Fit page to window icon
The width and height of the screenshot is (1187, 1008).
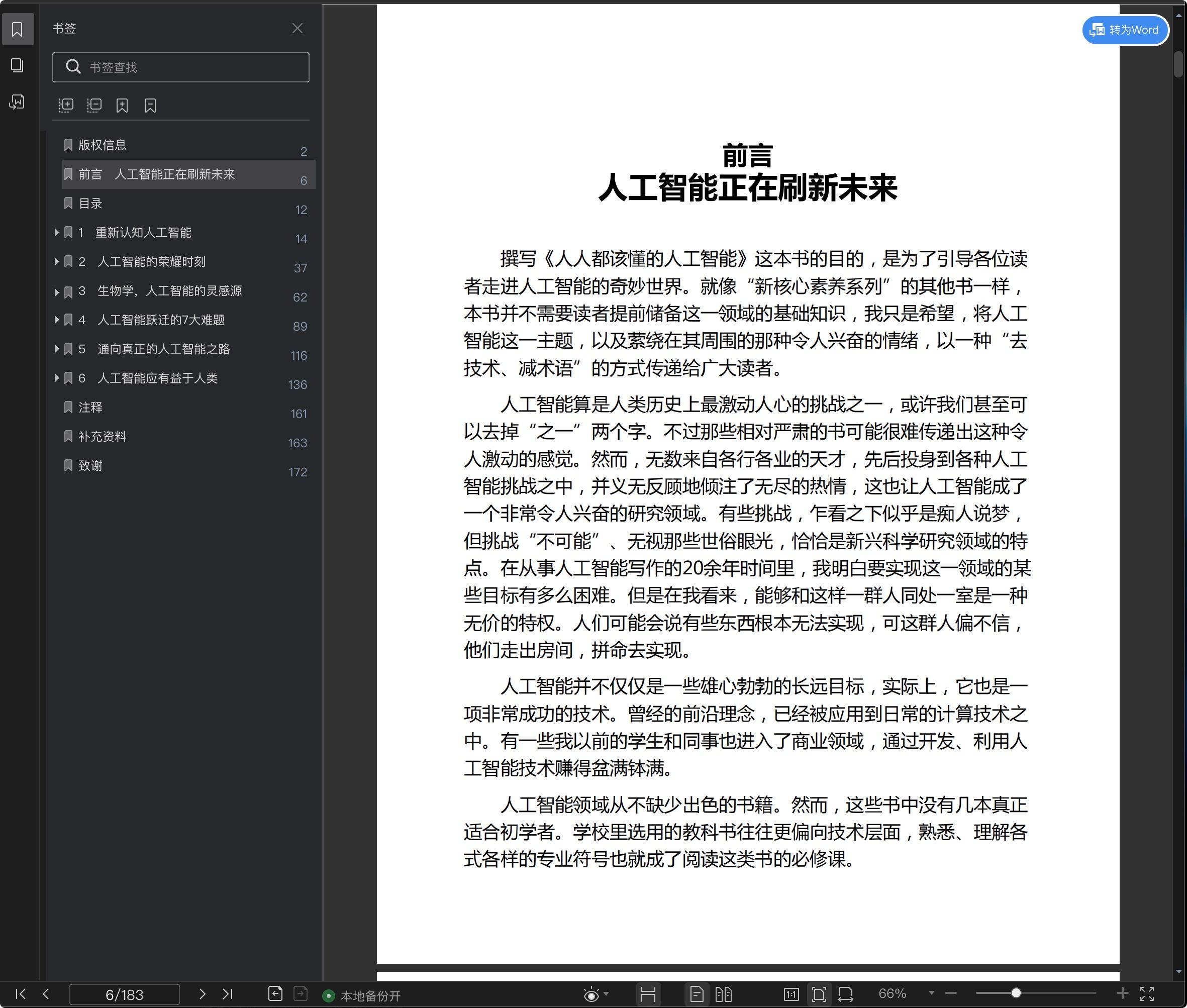coord(819,995)
